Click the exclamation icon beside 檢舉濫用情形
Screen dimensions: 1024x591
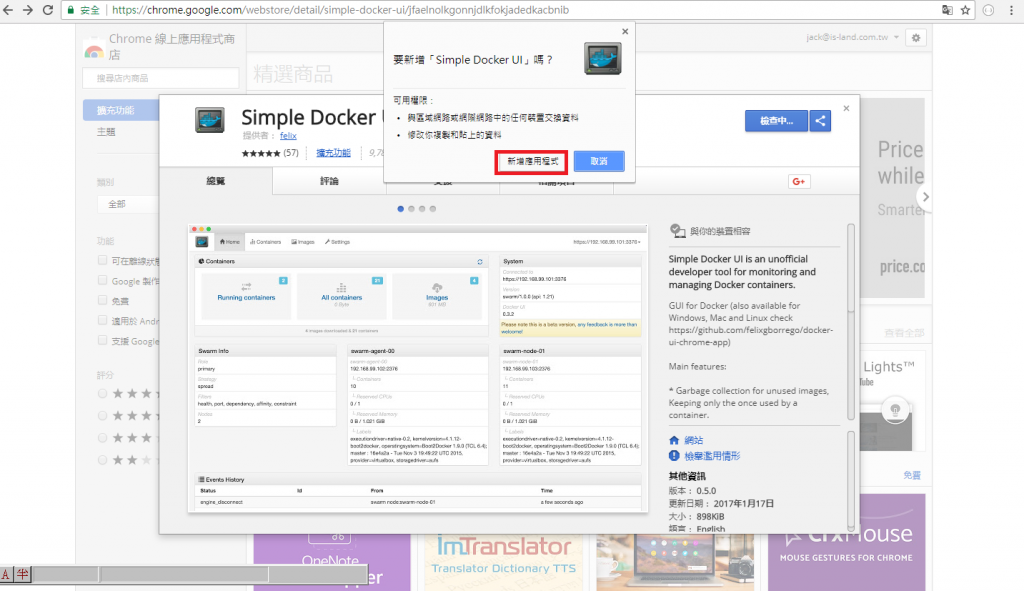(674, 456)
